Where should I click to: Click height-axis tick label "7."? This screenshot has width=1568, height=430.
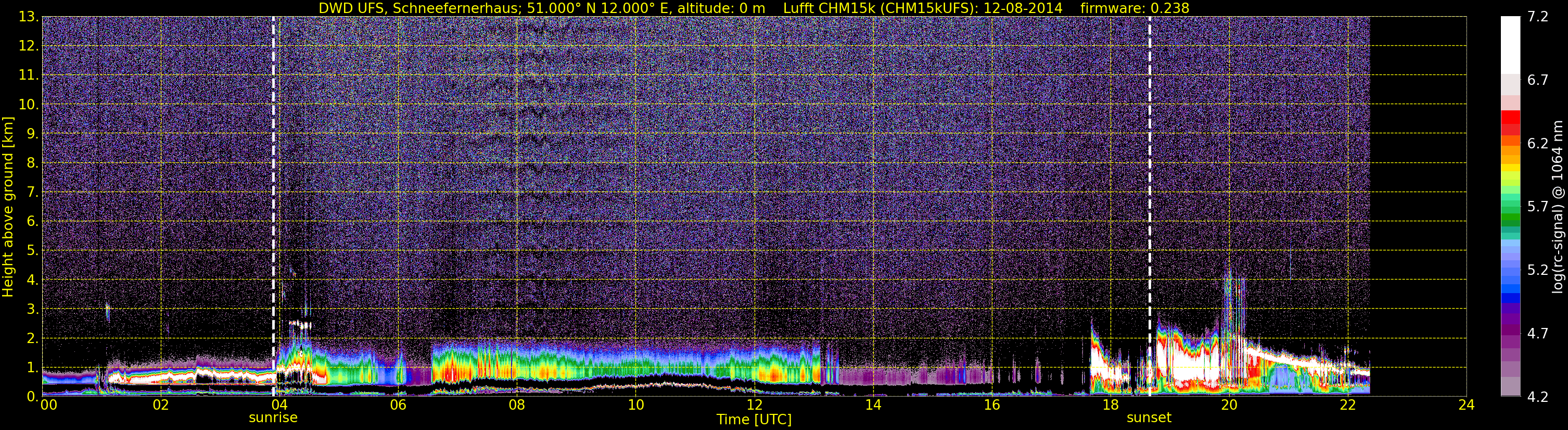click(x=33, y=193)
